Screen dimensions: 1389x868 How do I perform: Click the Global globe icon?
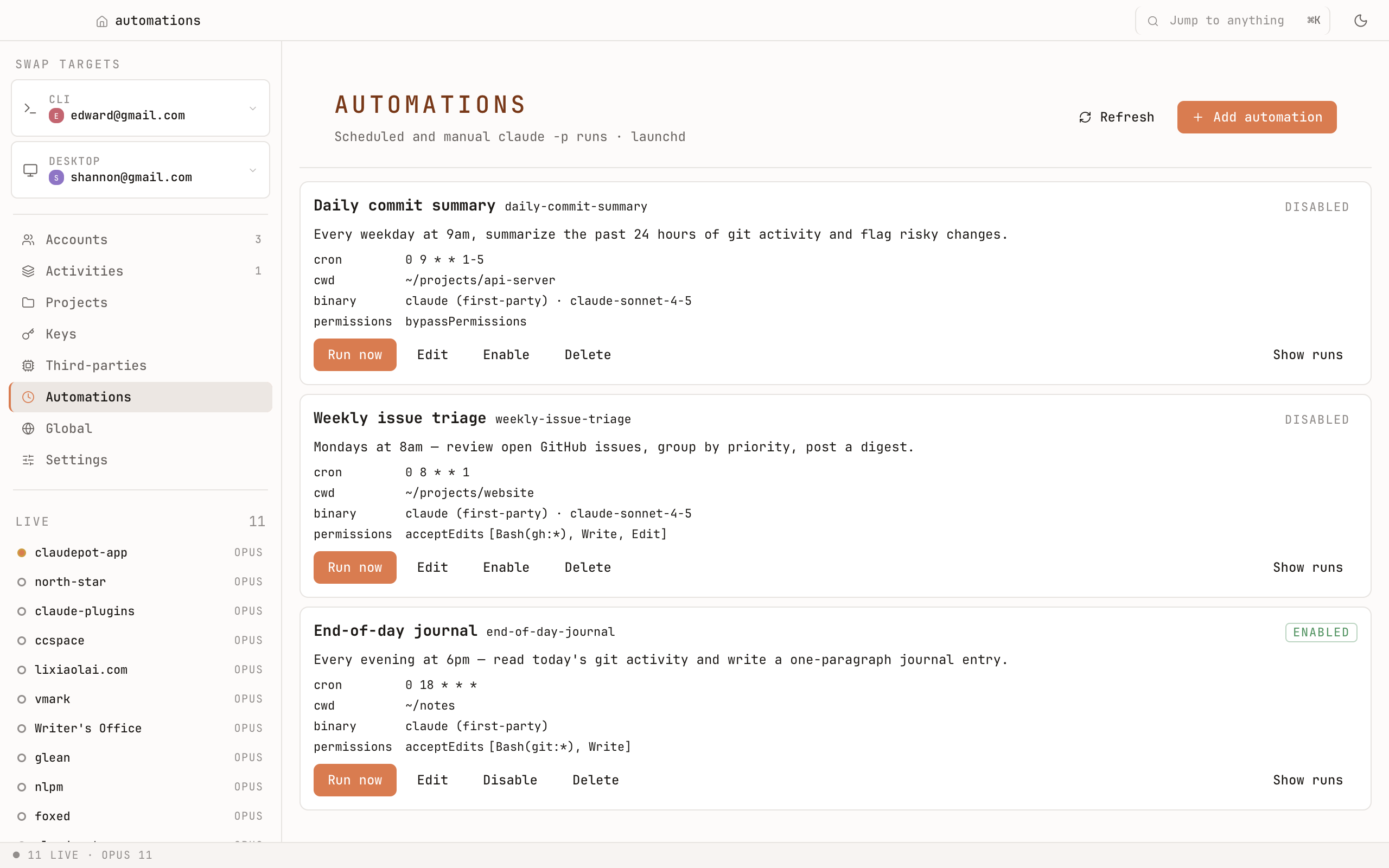pos(29,428)
